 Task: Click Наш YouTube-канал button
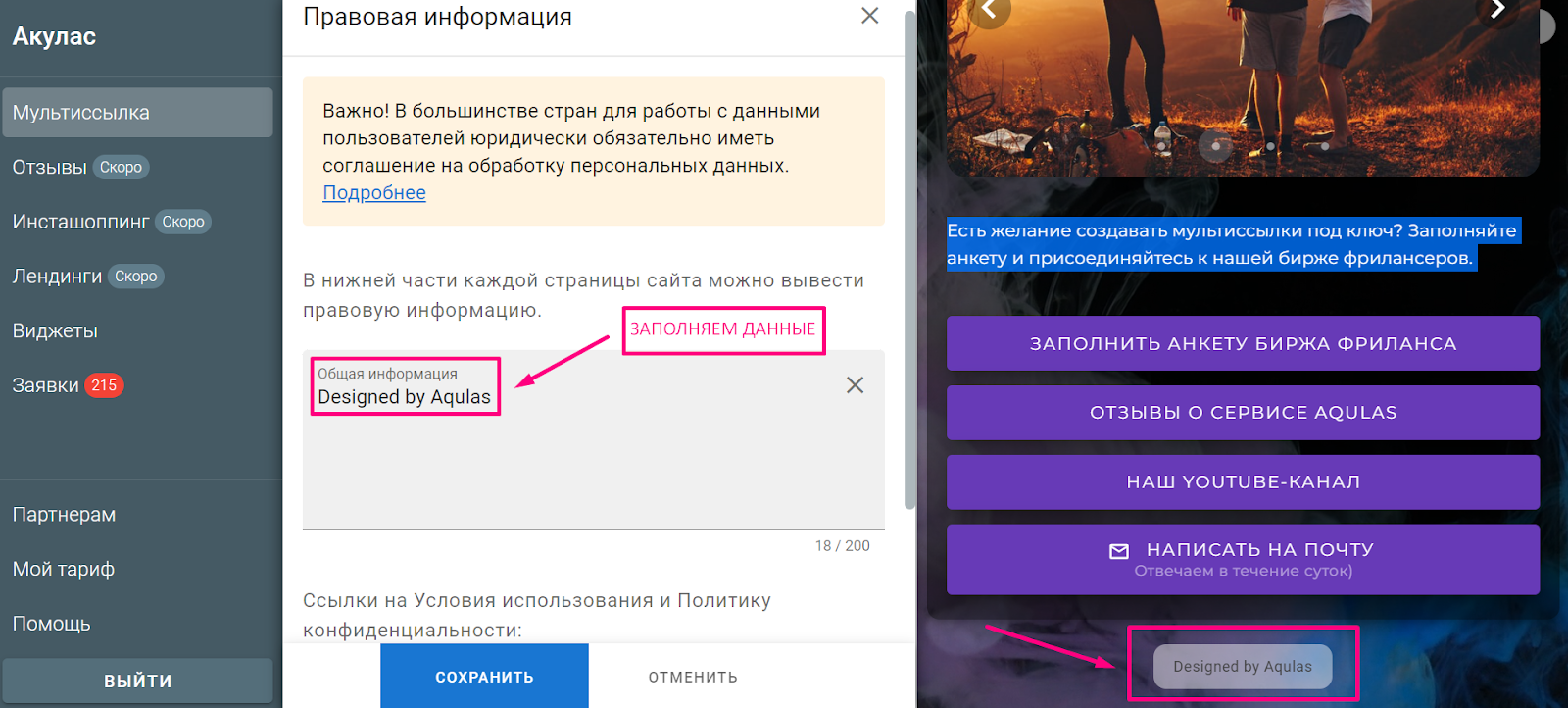click(x=1243, y=482)
